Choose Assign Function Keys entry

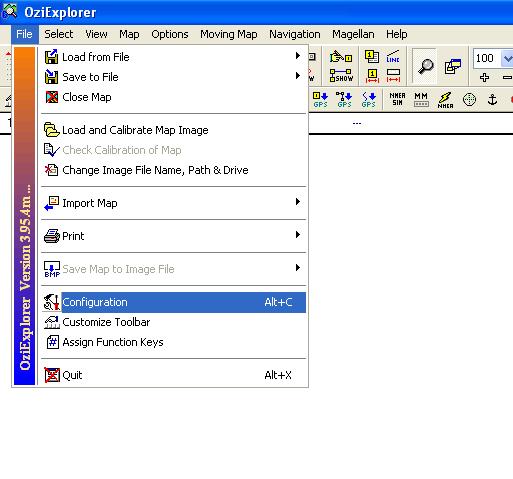(173, 342)
